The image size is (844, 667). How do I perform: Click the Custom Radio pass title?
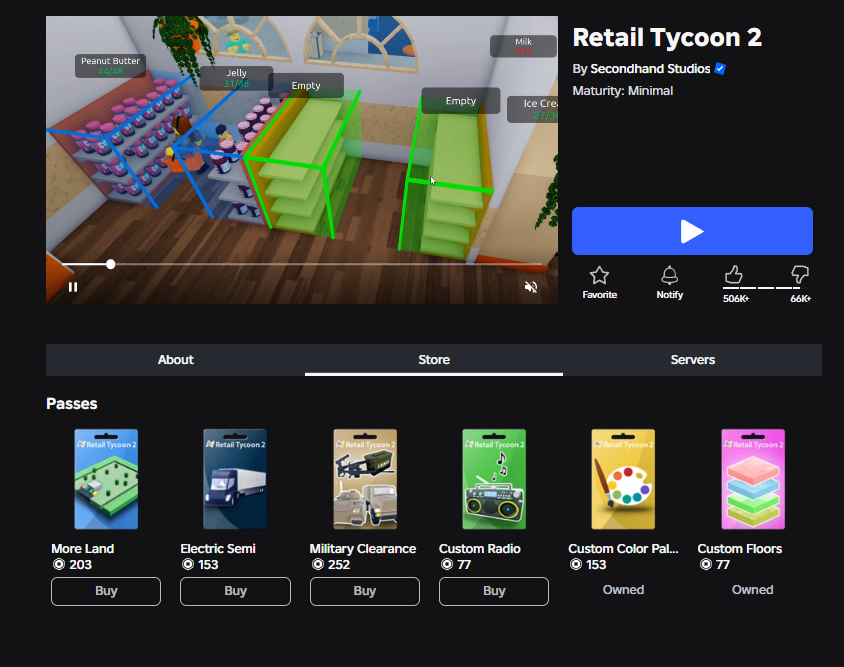pyautogui.click(x=480, y=549)
